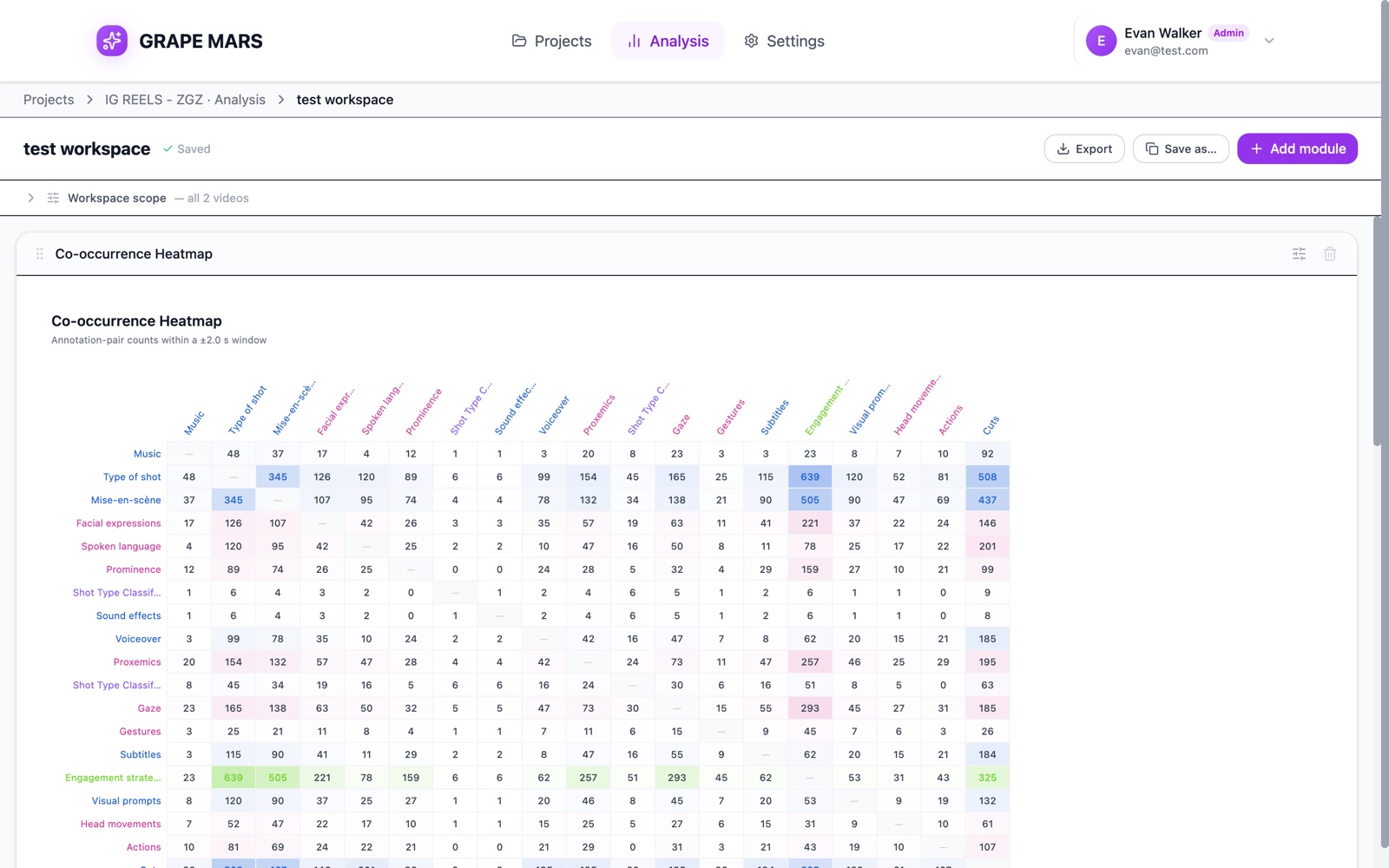The image size is (1389, 868).
Task: Click the Visual prompts row label
Action: coord(127,801)
